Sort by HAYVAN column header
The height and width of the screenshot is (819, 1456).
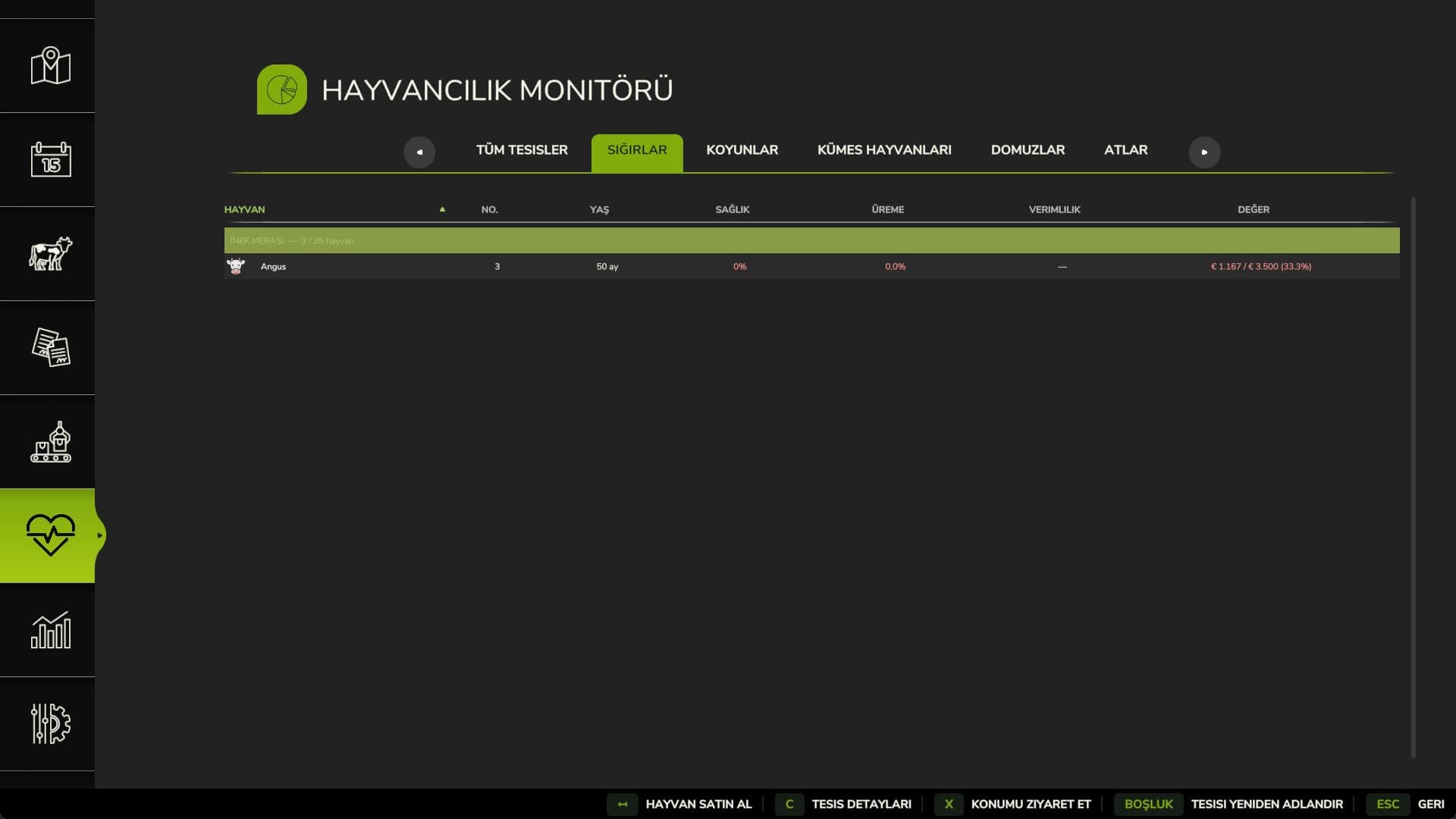click(244, 209)
